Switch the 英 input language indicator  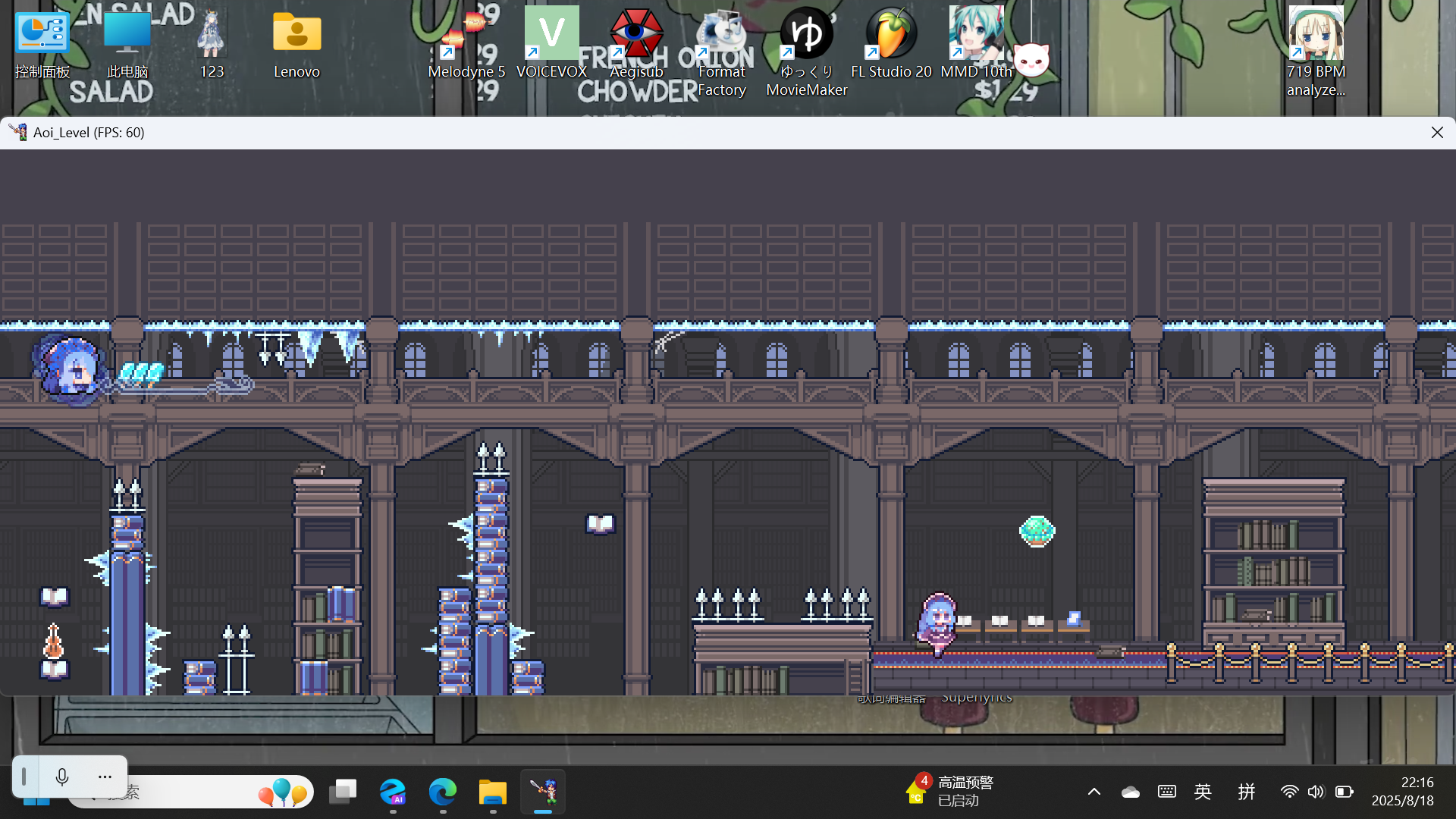coord(1203,792)
